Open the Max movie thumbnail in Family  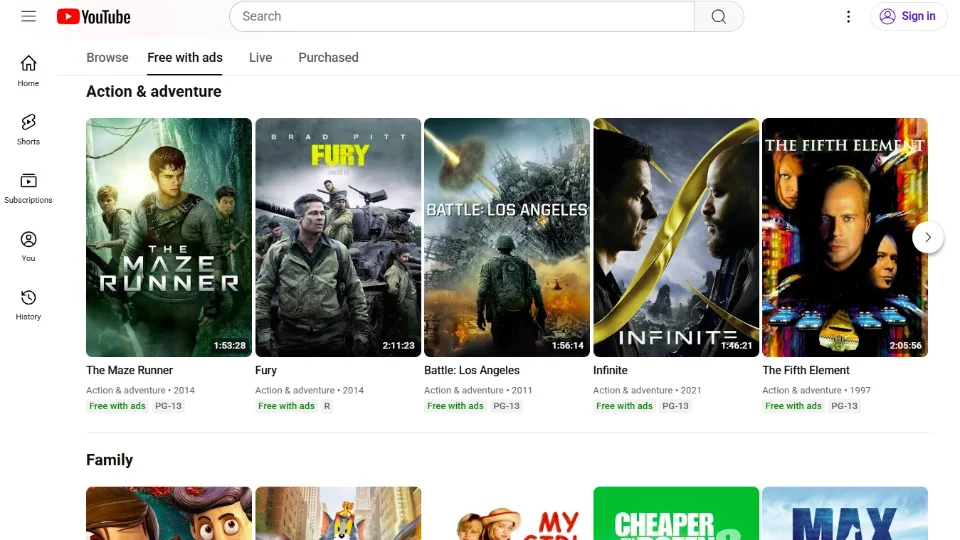coord(845,514)
